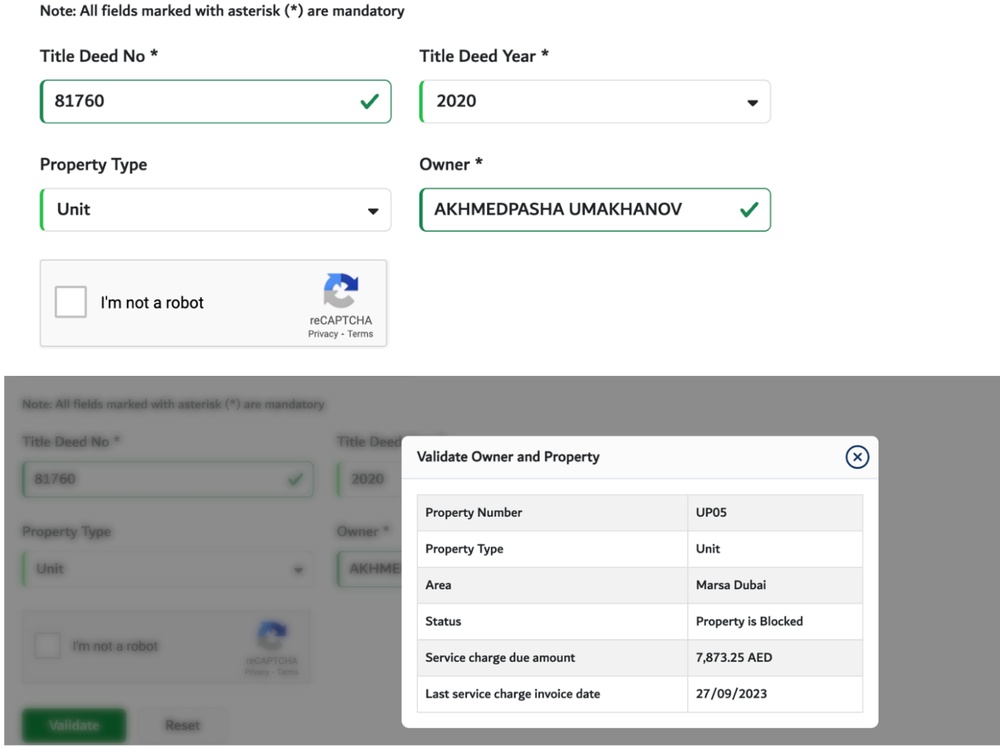Image resolution: width=1000 pixels, height=749 pixels.
Task: Click dimmed green checkmark in background Title Deed field
Action: pyautogui.click(x=295, y=479)
